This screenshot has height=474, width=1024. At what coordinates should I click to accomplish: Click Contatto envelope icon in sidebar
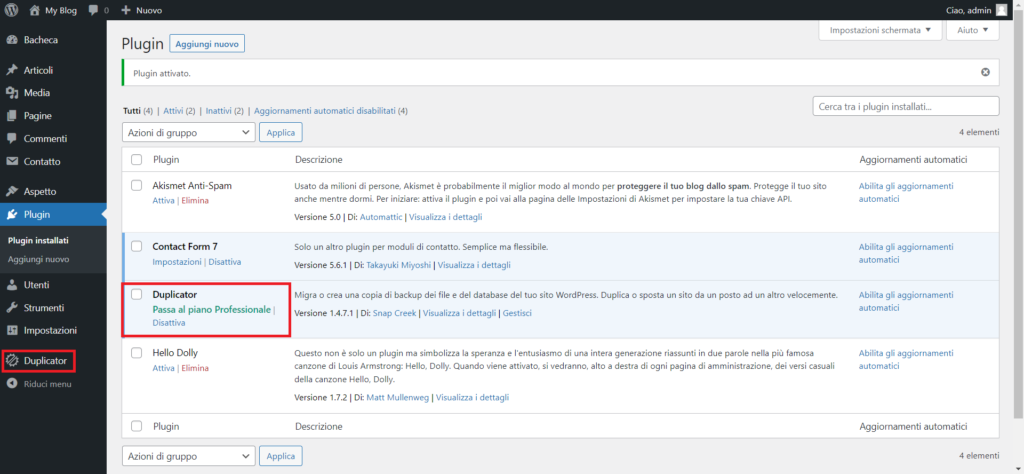12,161
